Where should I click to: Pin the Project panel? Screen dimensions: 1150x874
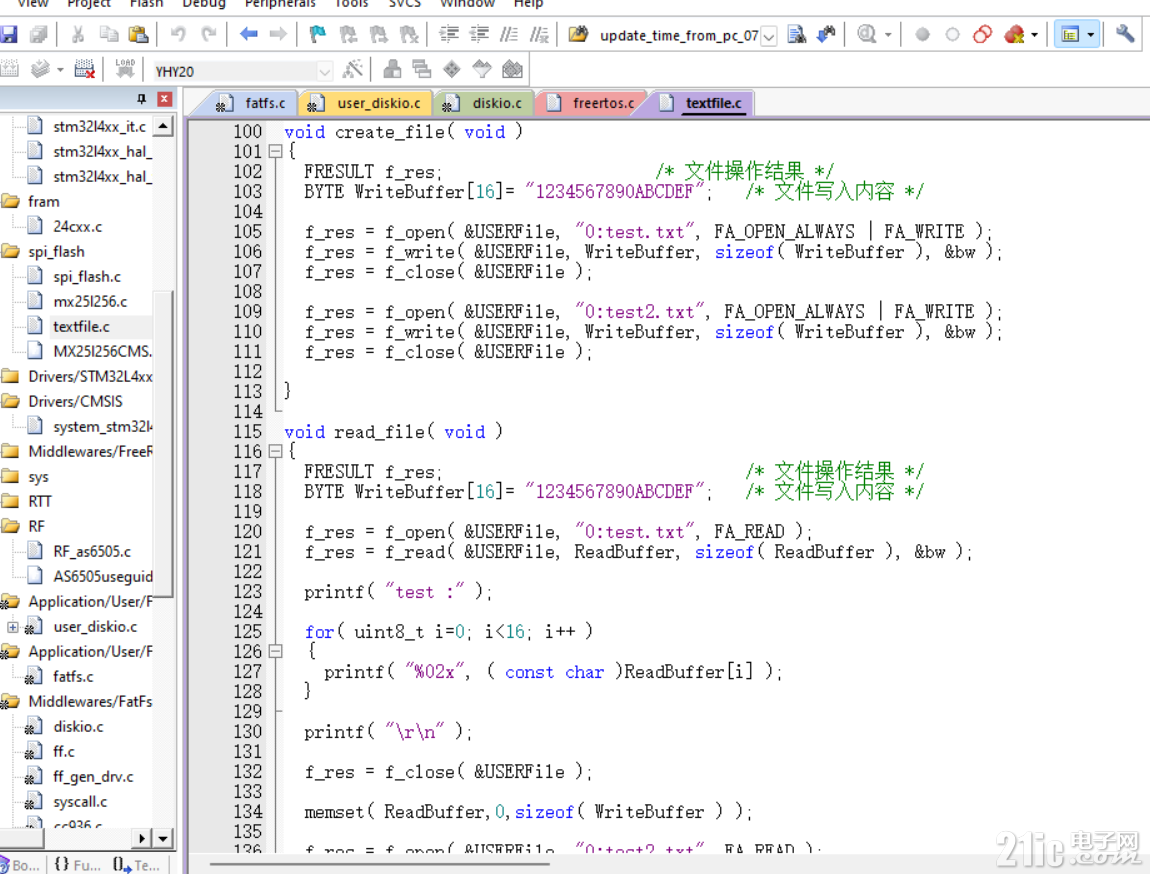pos(141,98)
